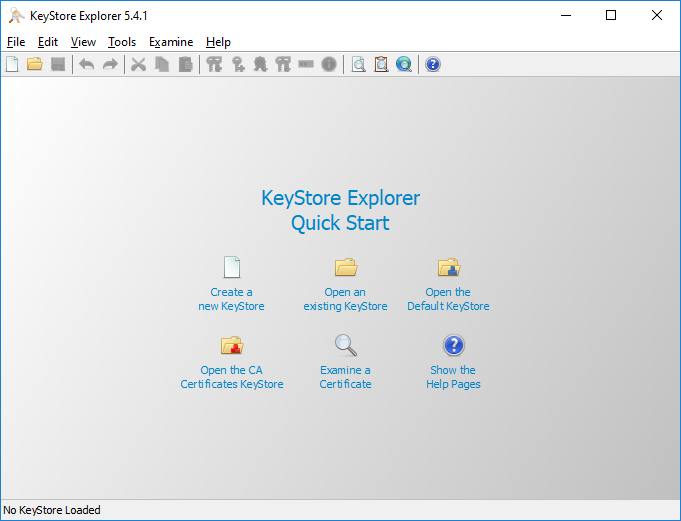Click the Import Trusted Certificate toolbar icon
Screen dimensions: 681x521
click(260, 64)
